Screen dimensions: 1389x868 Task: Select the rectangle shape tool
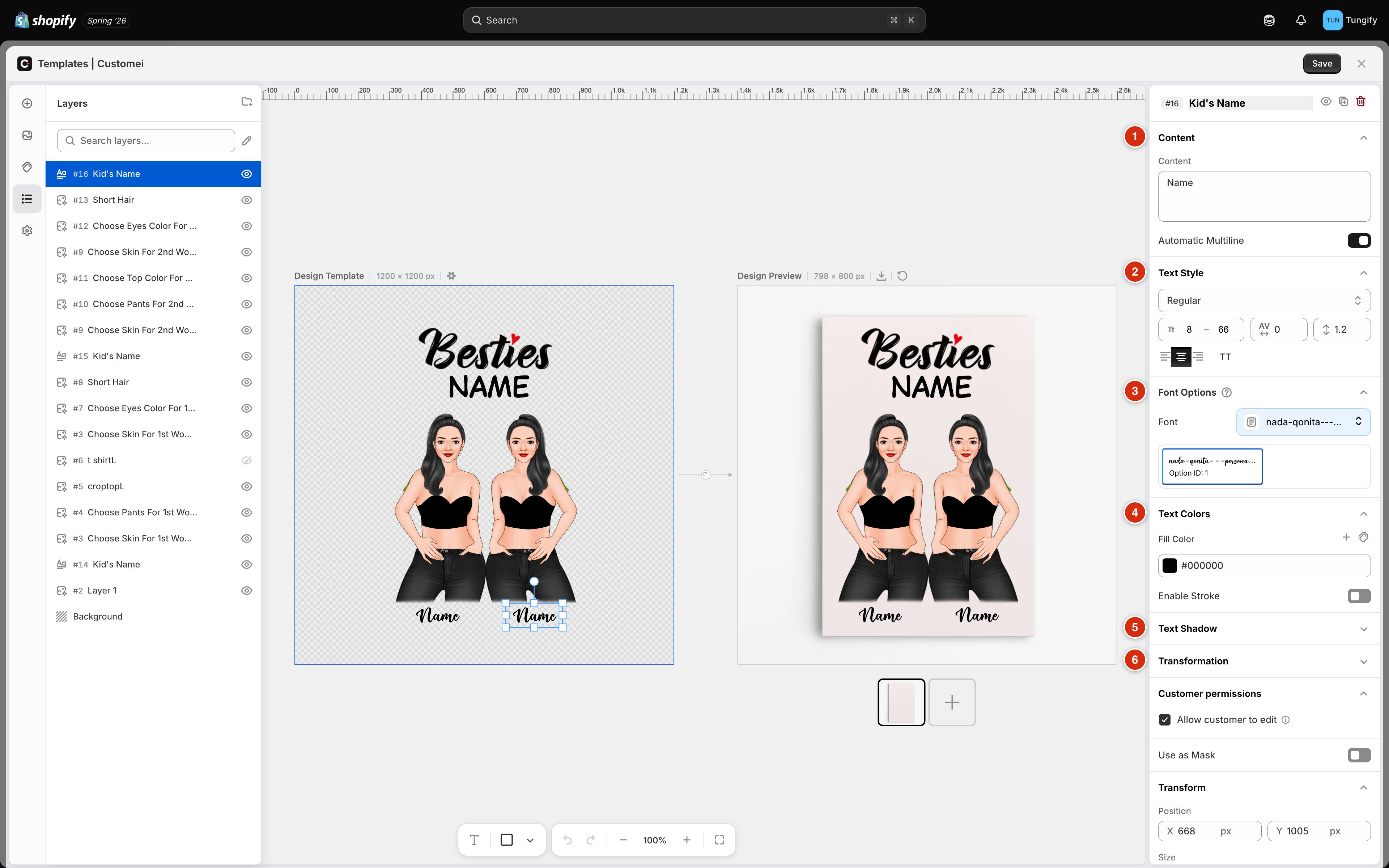tap(507, 840)
